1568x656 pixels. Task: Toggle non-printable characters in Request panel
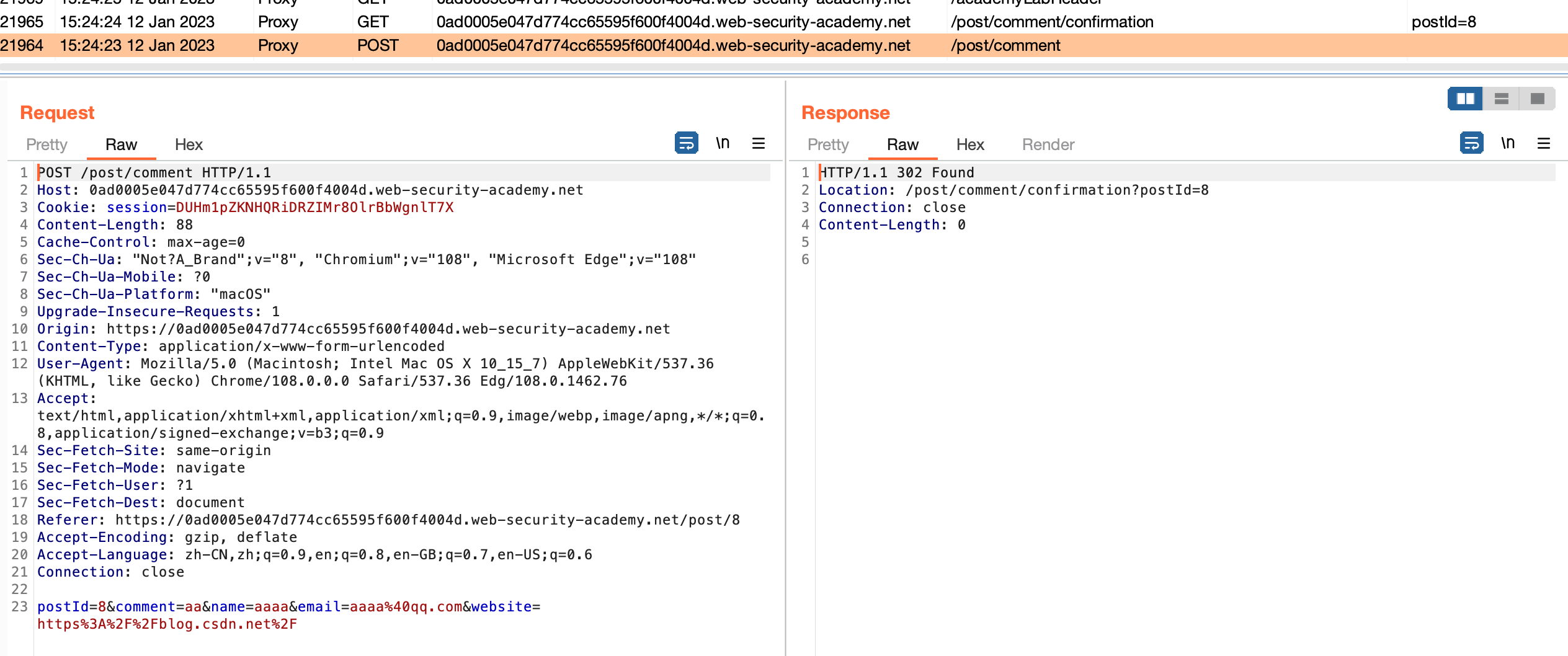click(723, 143)
